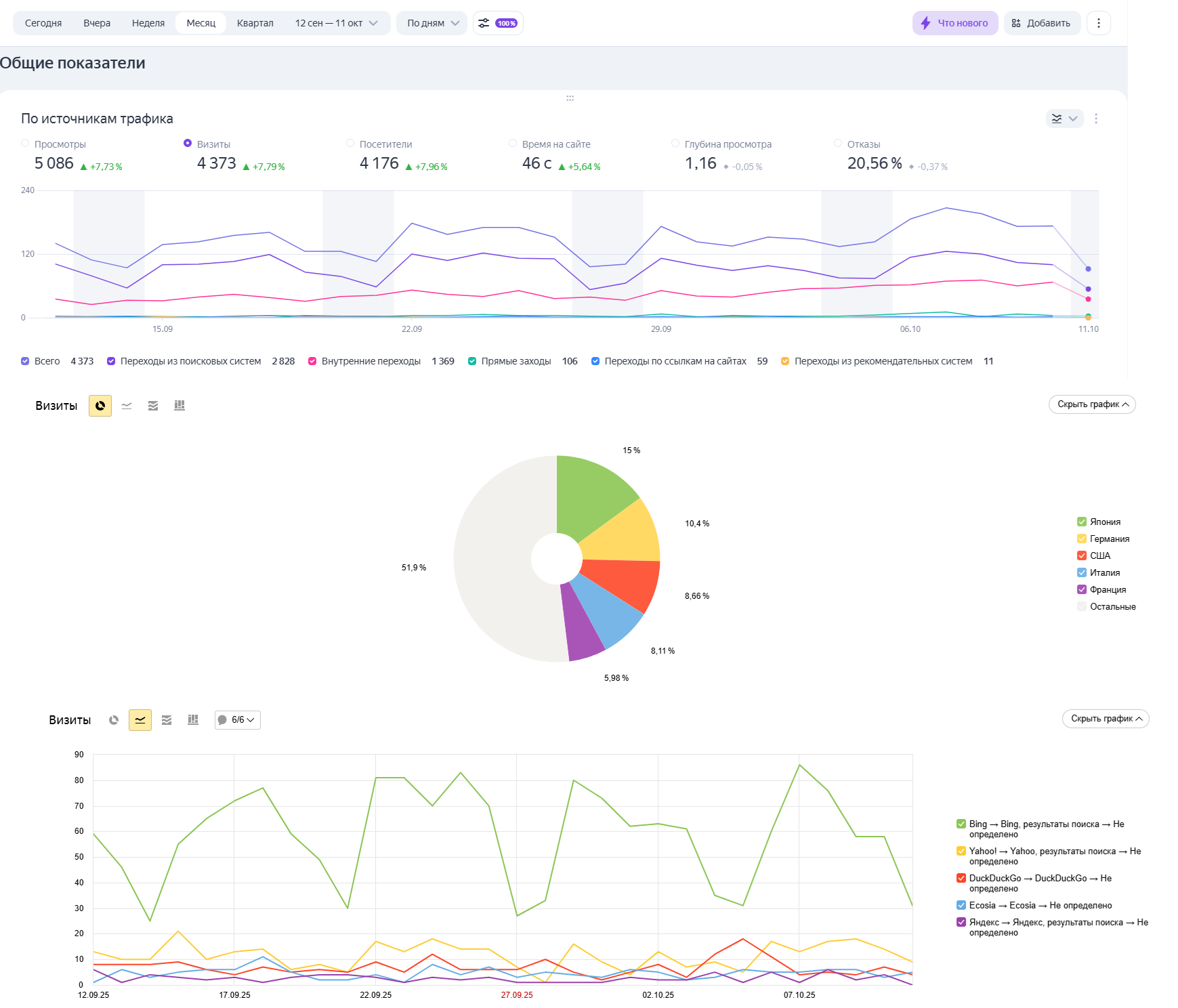The image size is (1178, 1008).
Task: Open the 6/6 series selector dropdown
Action: 238,720
